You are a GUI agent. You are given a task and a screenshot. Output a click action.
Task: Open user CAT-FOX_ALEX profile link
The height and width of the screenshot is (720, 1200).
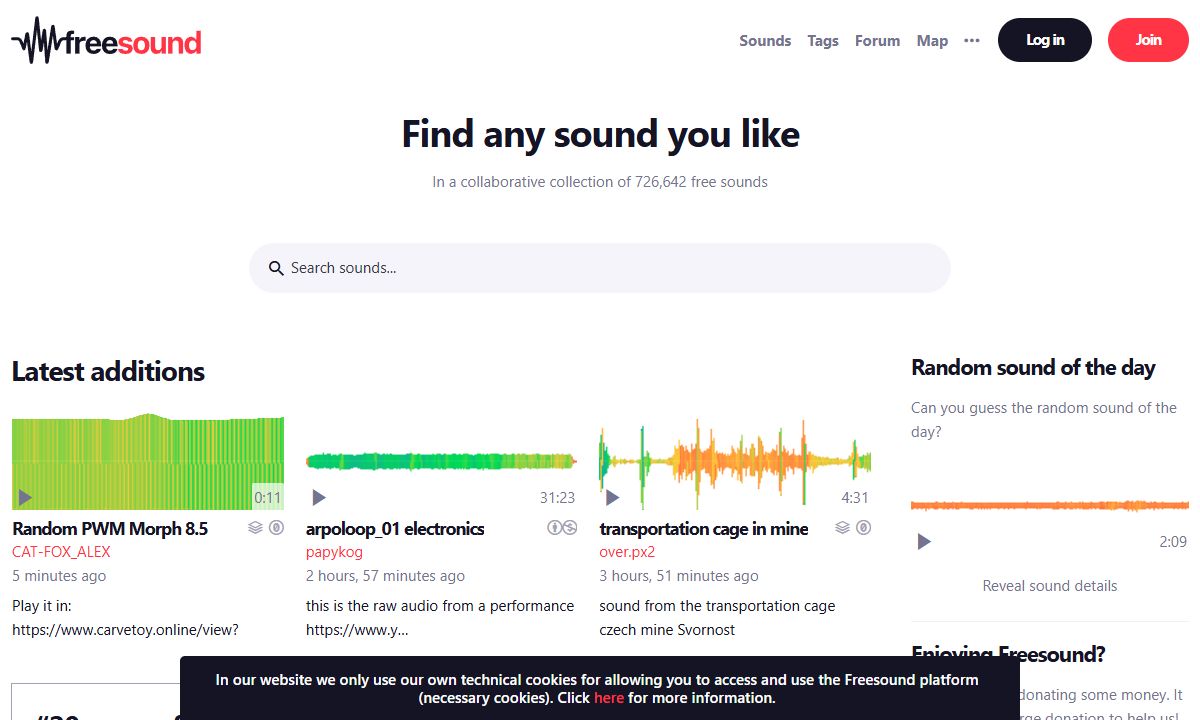pos(61,552)
